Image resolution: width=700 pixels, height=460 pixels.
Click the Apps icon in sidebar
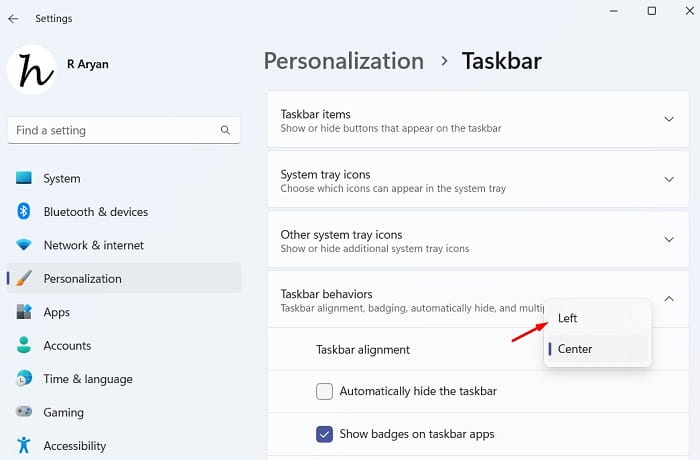click(x=24, y=312)
